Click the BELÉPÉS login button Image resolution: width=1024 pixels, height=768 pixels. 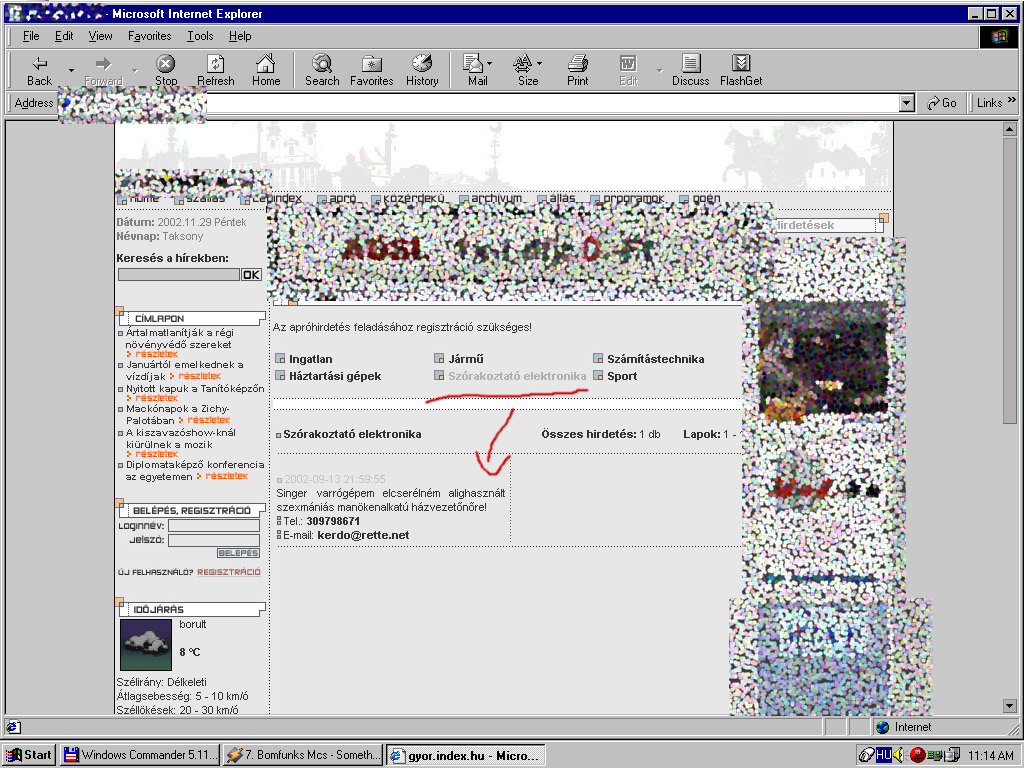tap(238, 553)
